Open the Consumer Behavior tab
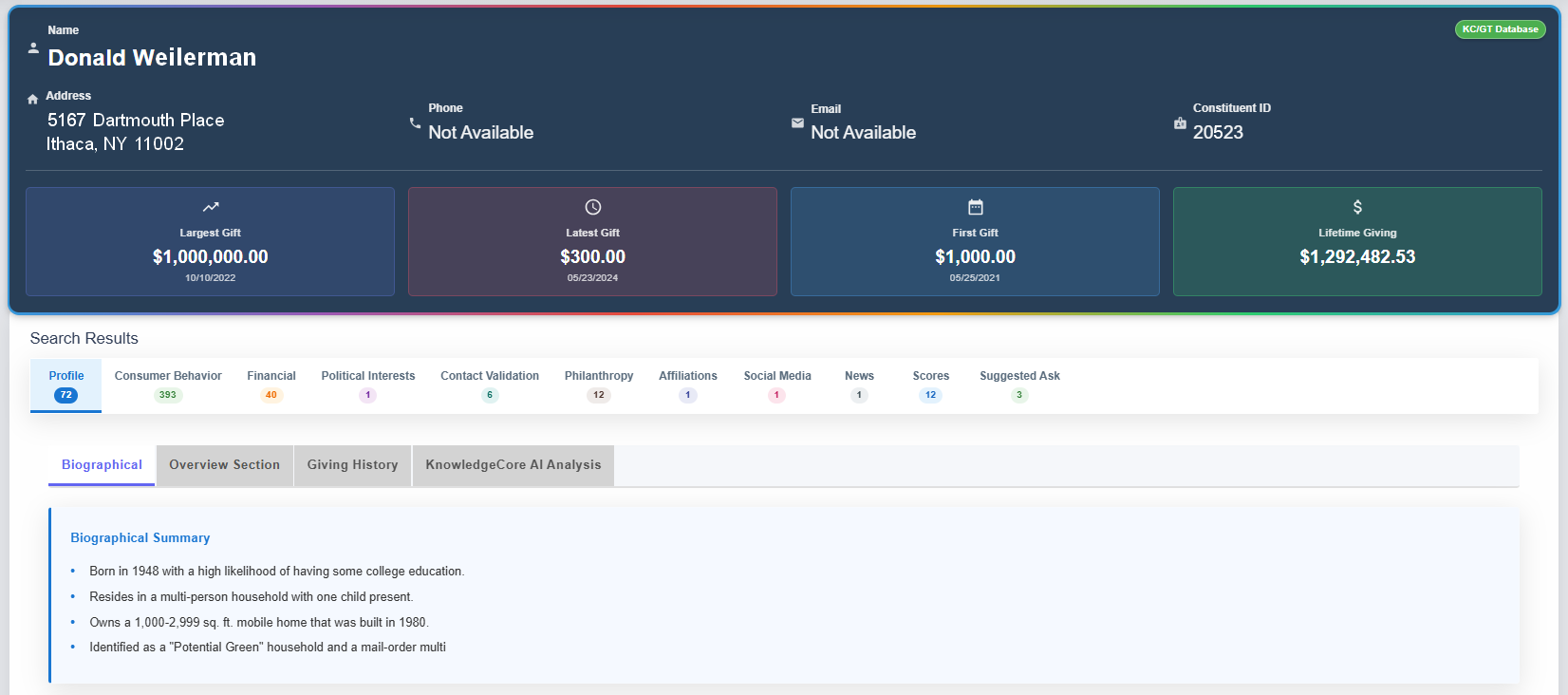The height and width of the screenshot is (695, 1568). coord(168,385)
